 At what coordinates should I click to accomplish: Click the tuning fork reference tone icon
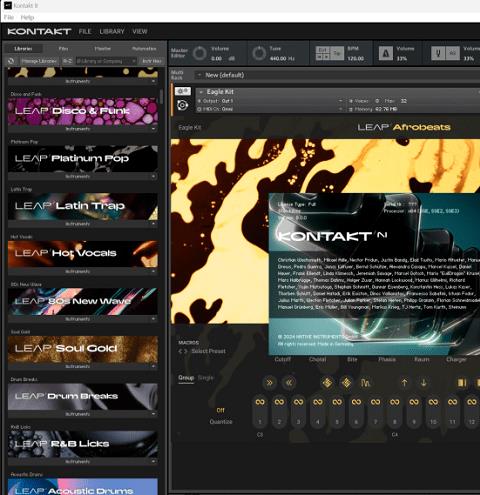click(x=438, y=53)
